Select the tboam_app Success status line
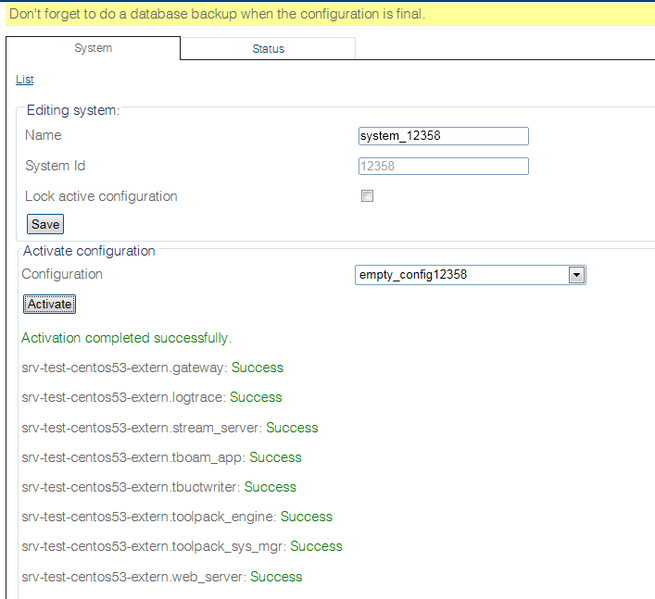The height and width of the screenshot is (599, 655). (161, 457)
